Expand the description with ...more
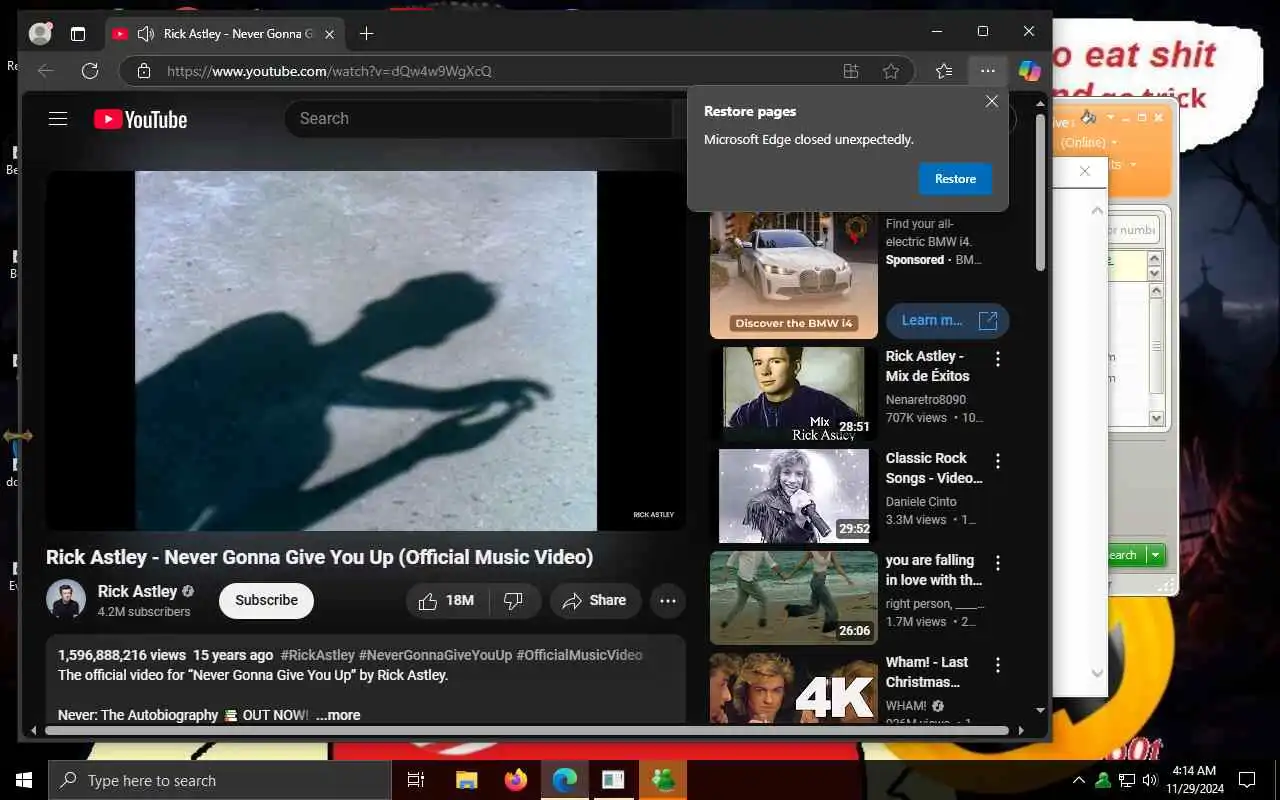This screenshot has width=1280, height=800. coord(338,715)
